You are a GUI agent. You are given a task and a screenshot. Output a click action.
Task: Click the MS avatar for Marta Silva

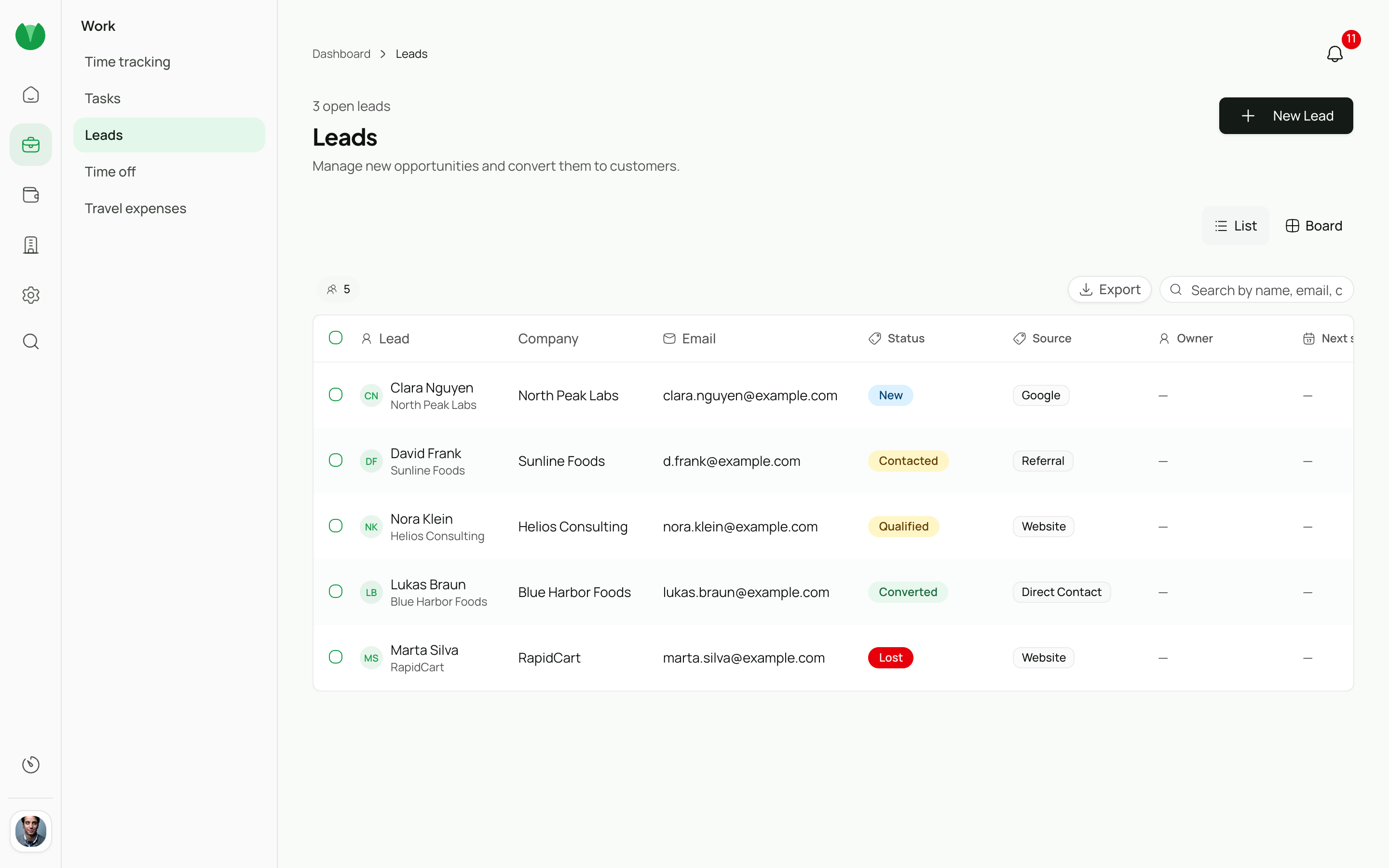pyautogui.click(x=371, y=657)
